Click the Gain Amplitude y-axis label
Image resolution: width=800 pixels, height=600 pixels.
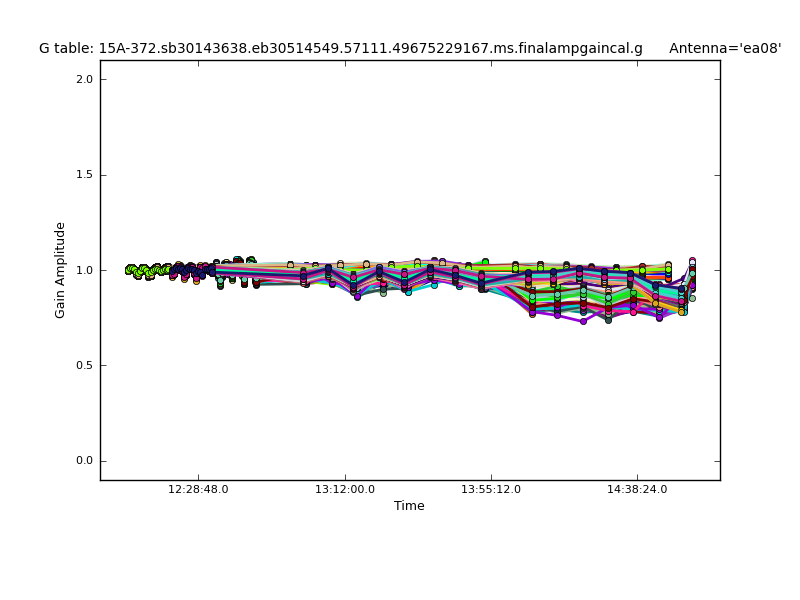(x=60, y=270)
